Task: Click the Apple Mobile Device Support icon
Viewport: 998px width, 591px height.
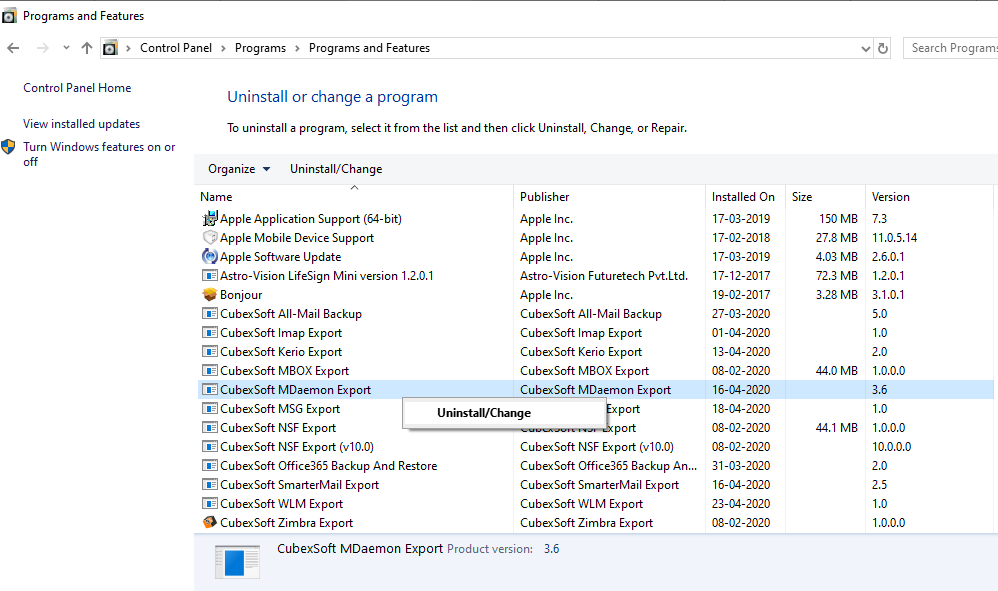Action: [x=210, y=238]
